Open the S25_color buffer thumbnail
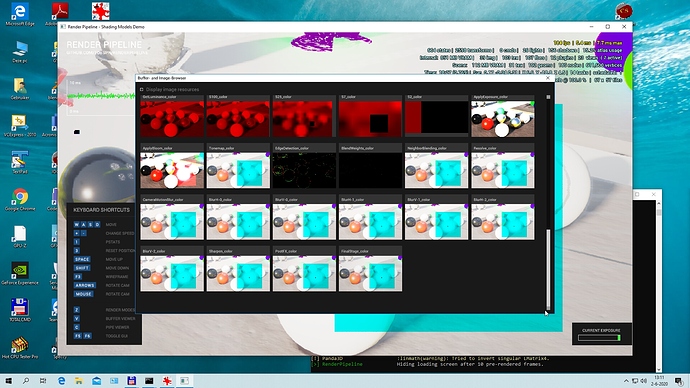This screenshot has height=388, width=690. [x=304, y=119]
